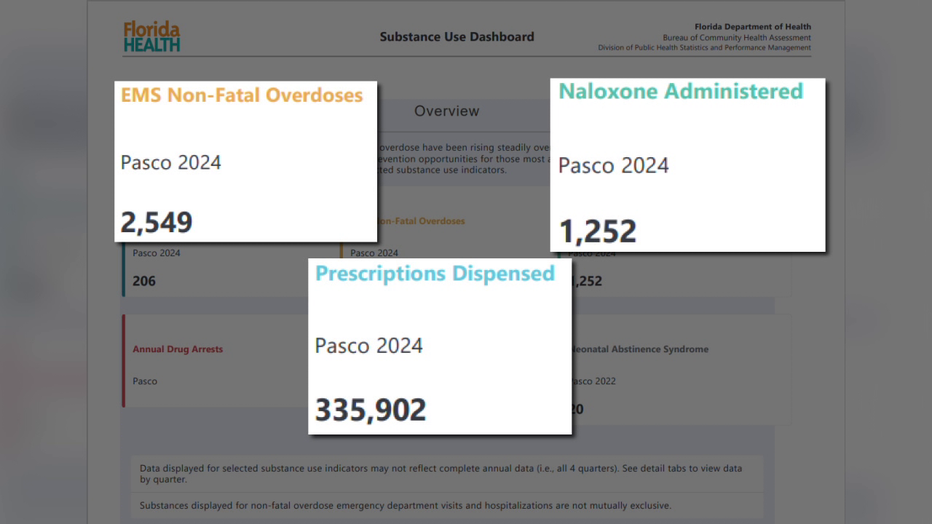
Task: Click Division of Public Health Statistics line
Action: point(704,48)
